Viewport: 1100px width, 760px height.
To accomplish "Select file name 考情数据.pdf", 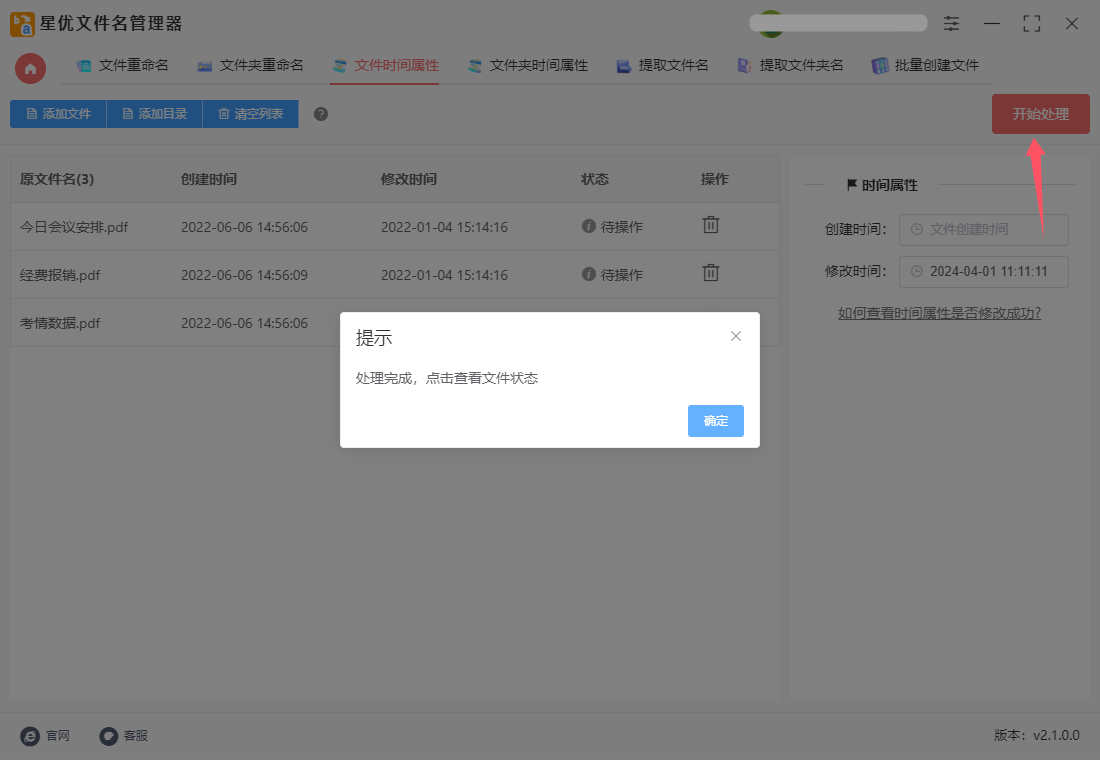I will point(60,323).
